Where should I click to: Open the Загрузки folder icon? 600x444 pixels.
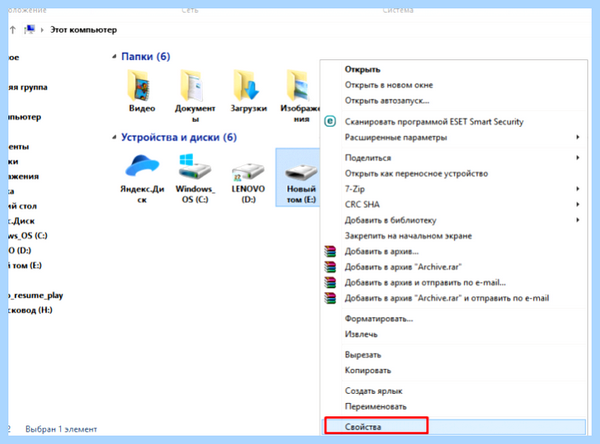coord(247,86)
